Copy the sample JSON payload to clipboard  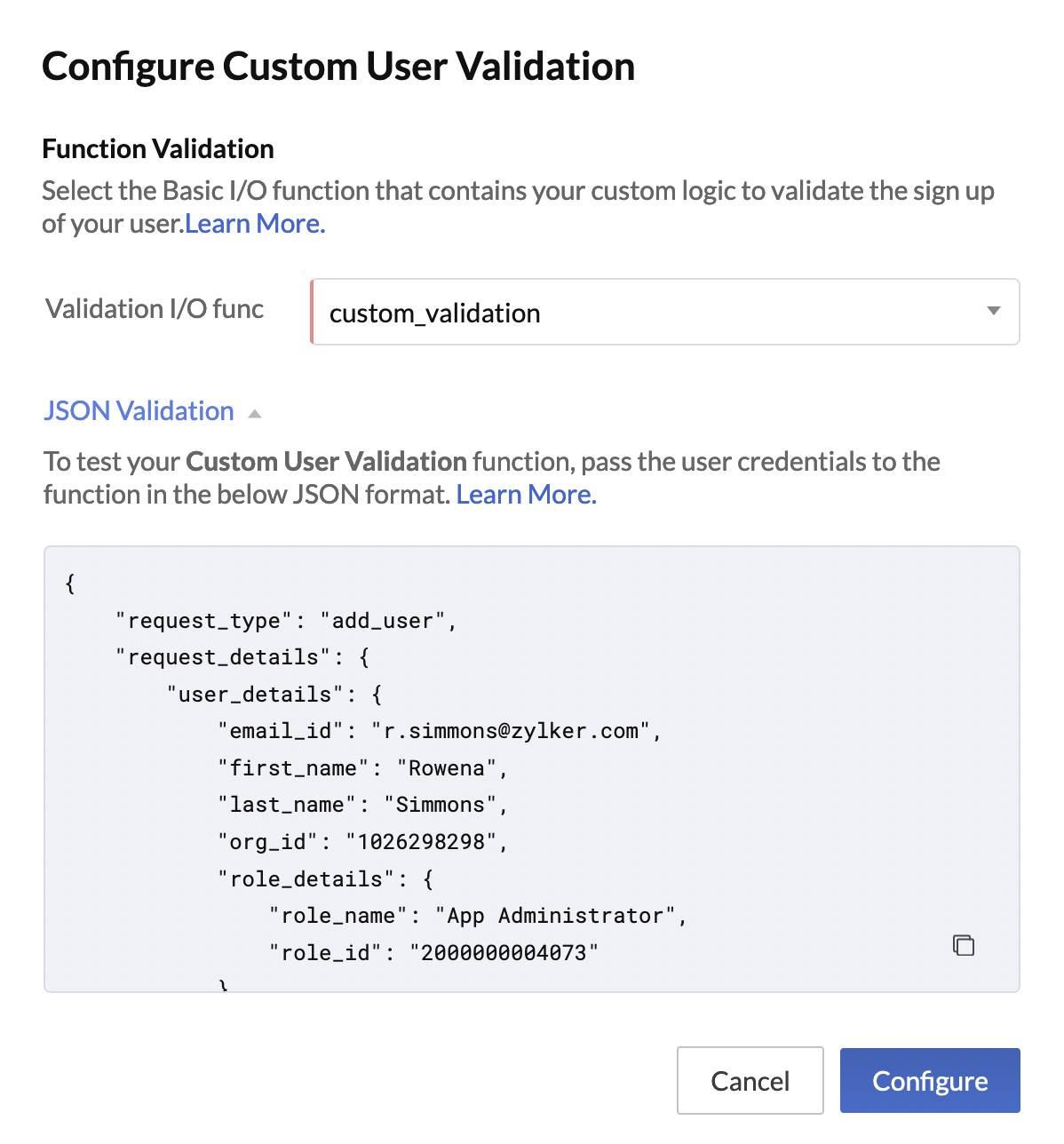963,945
